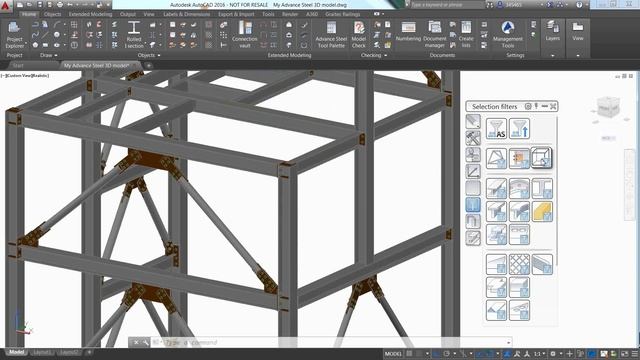Expand the View panel arrow

578,56
